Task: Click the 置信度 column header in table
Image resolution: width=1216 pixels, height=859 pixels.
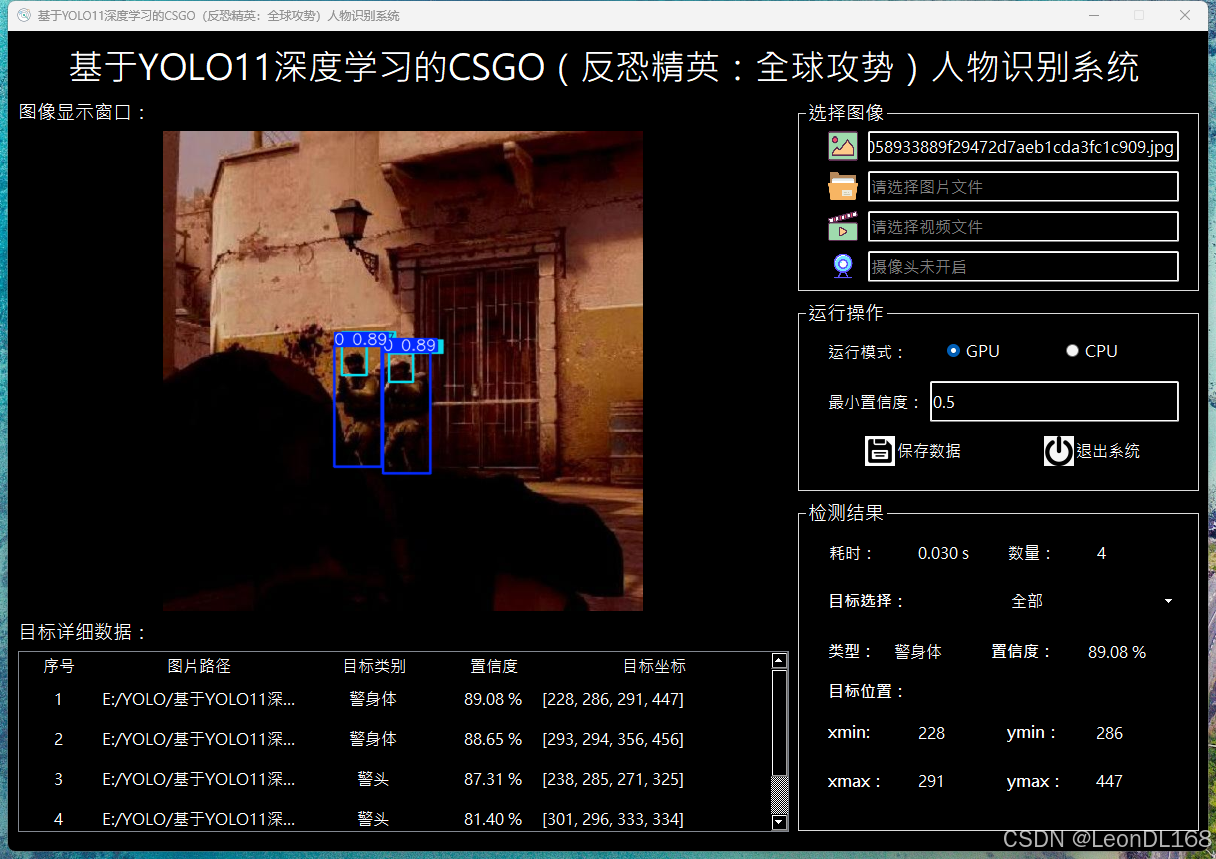Action: coord(494,666)
